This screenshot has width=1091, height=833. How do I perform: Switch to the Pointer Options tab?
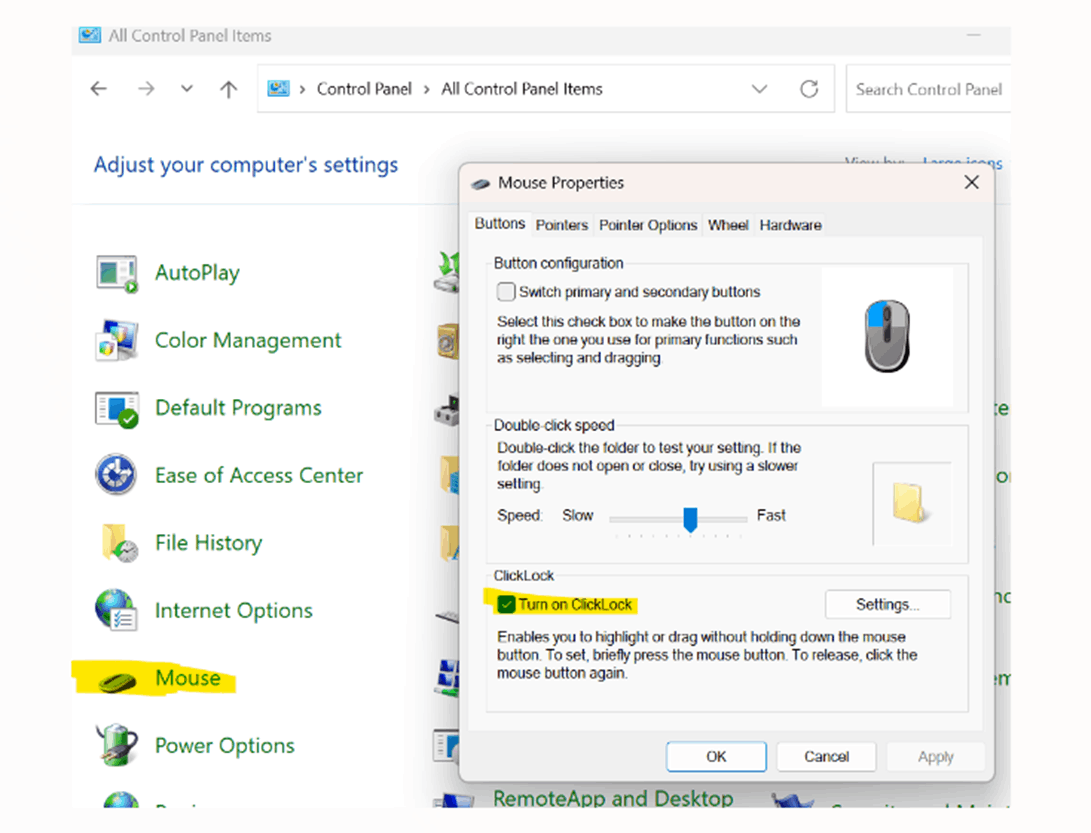[648, 225]
